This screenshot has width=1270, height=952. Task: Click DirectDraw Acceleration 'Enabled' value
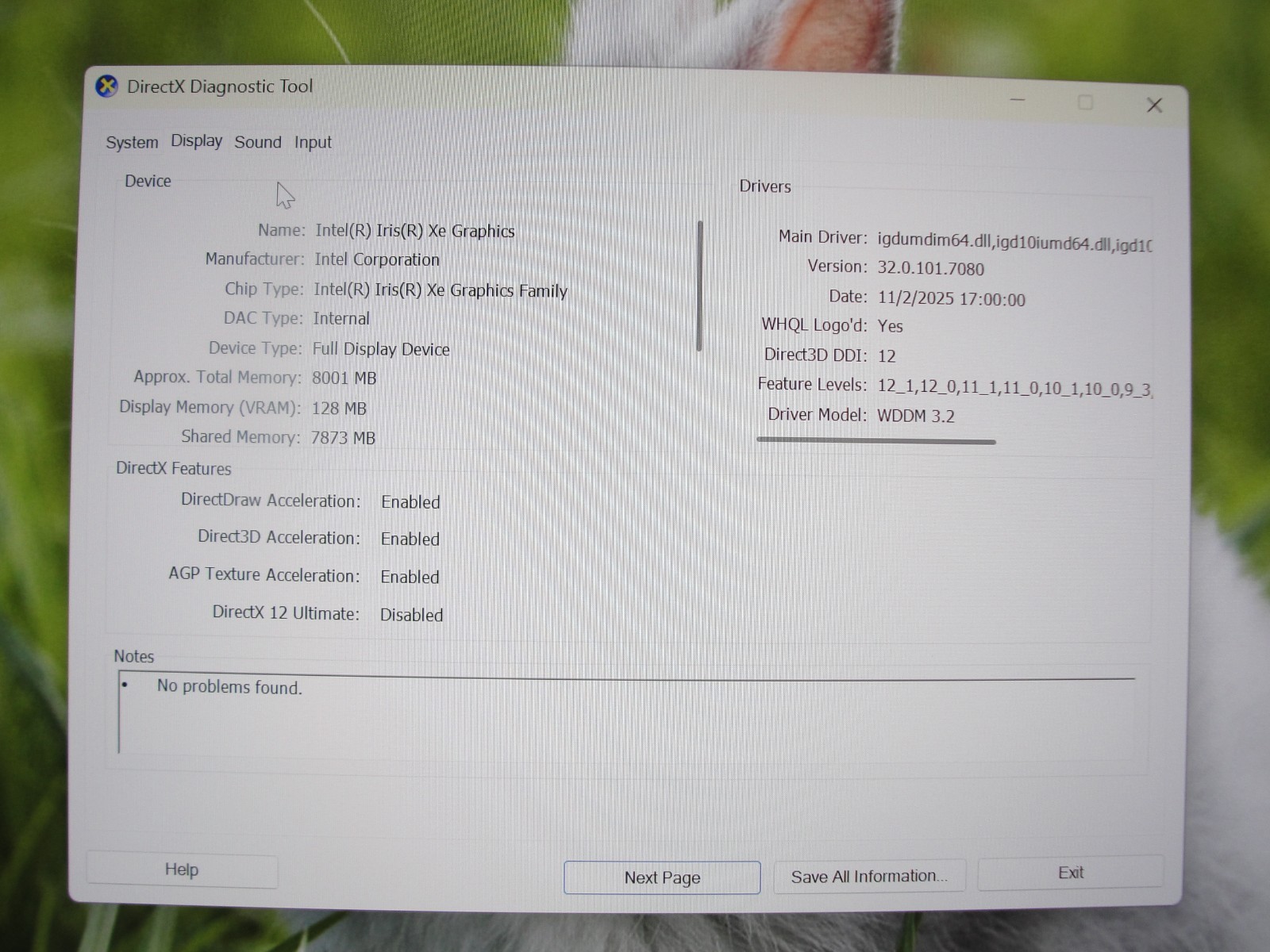point(410,502)
